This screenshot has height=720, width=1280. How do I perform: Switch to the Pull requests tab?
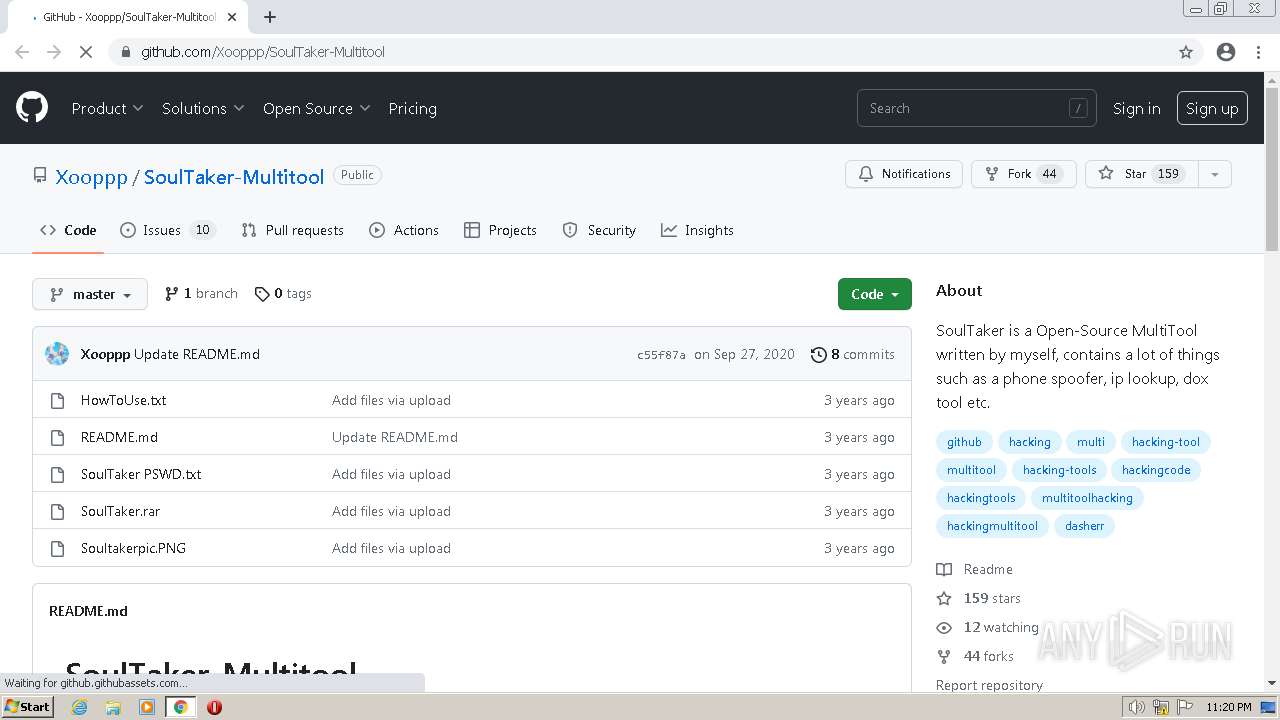292,230
